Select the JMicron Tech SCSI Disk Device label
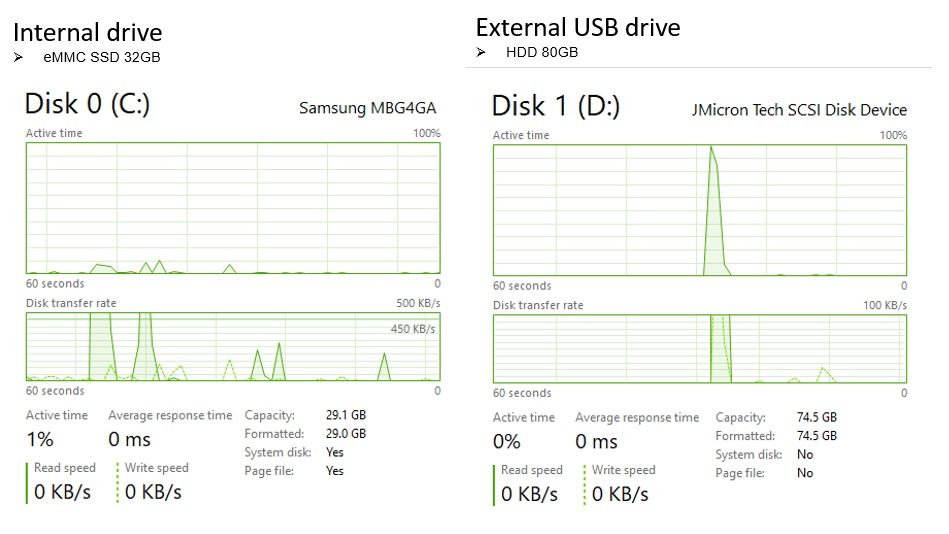This screenshot has height=534, width=949. (800, 110)
